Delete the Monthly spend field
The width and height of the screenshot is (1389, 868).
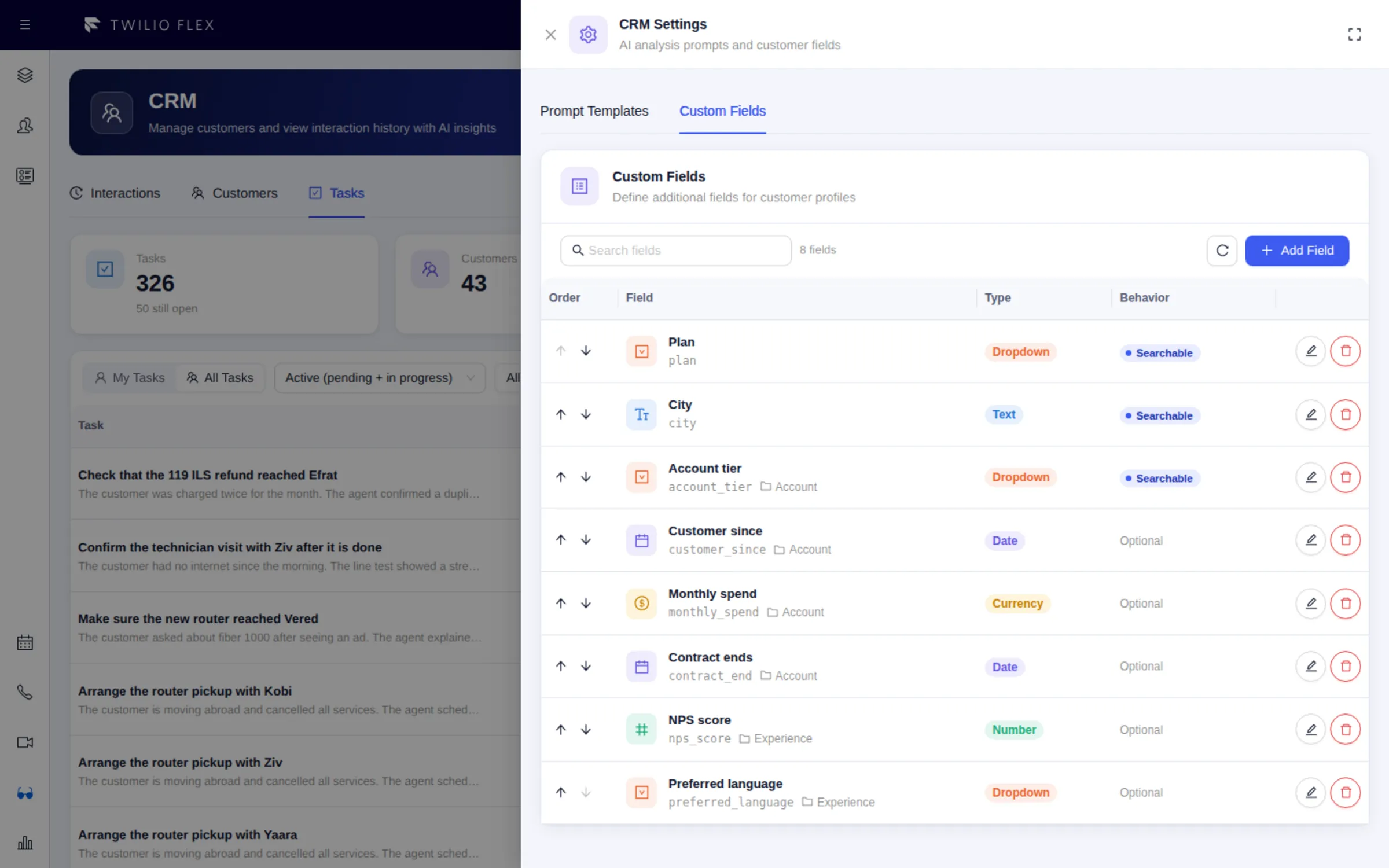(1346, 603)
